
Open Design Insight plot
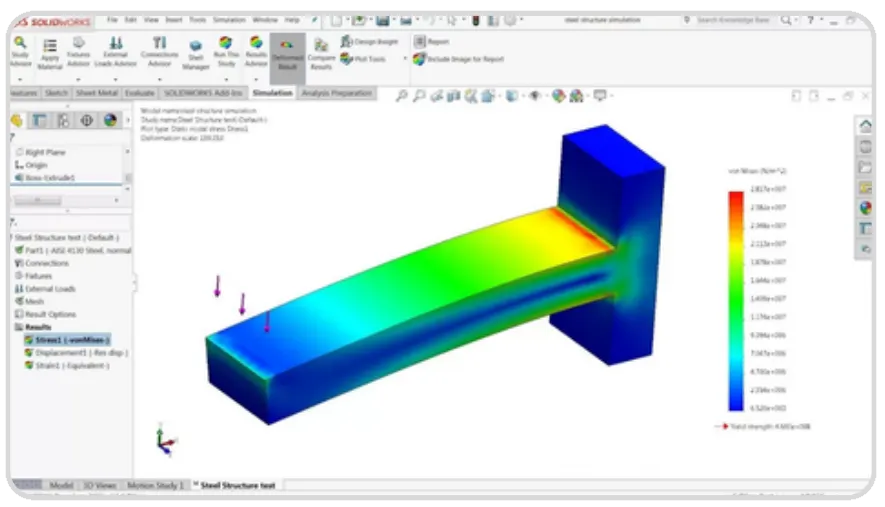click(x=370, y=41)
